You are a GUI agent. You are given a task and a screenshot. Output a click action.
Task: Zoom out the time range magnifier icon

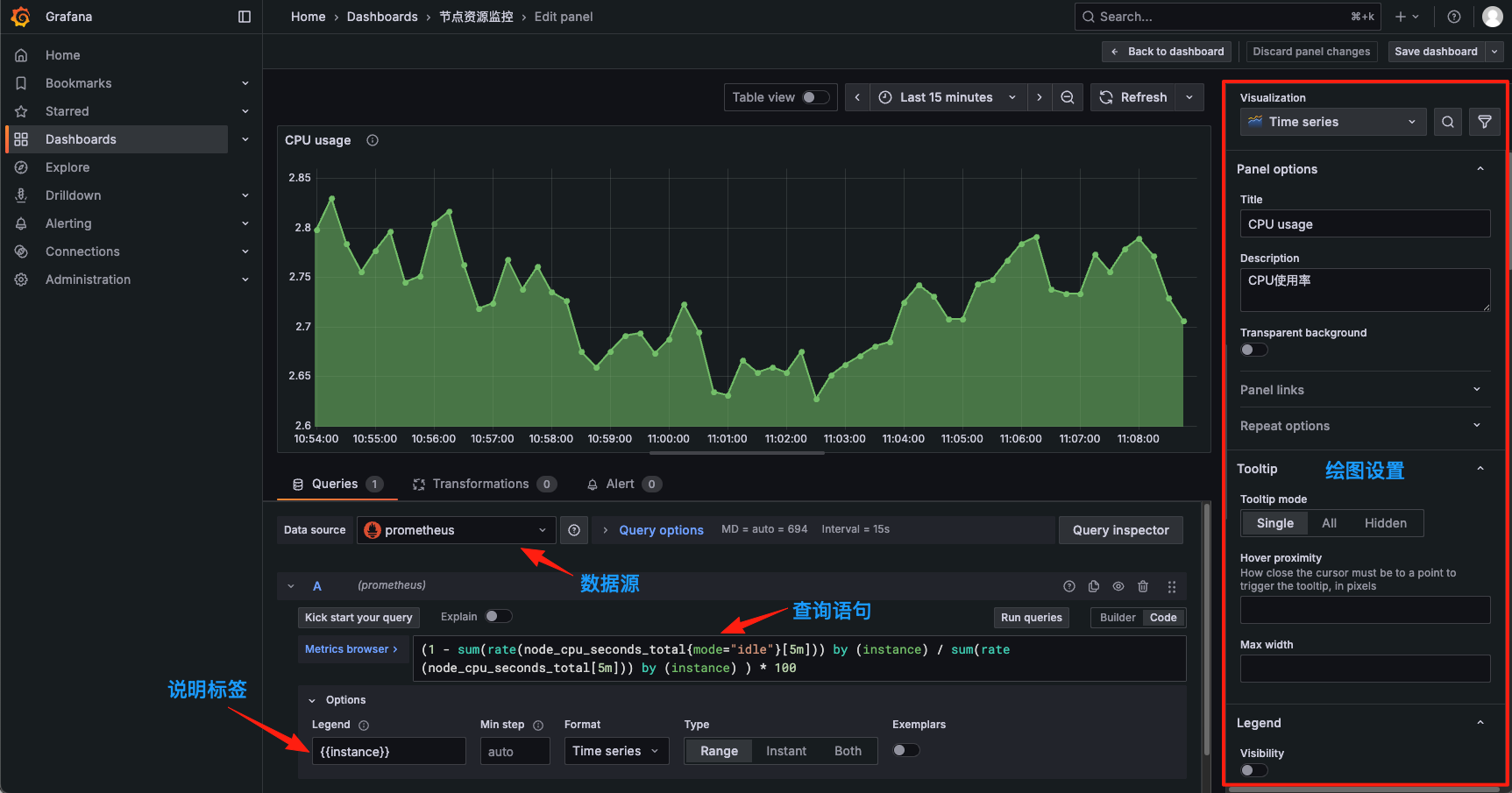coord(1068,96)
